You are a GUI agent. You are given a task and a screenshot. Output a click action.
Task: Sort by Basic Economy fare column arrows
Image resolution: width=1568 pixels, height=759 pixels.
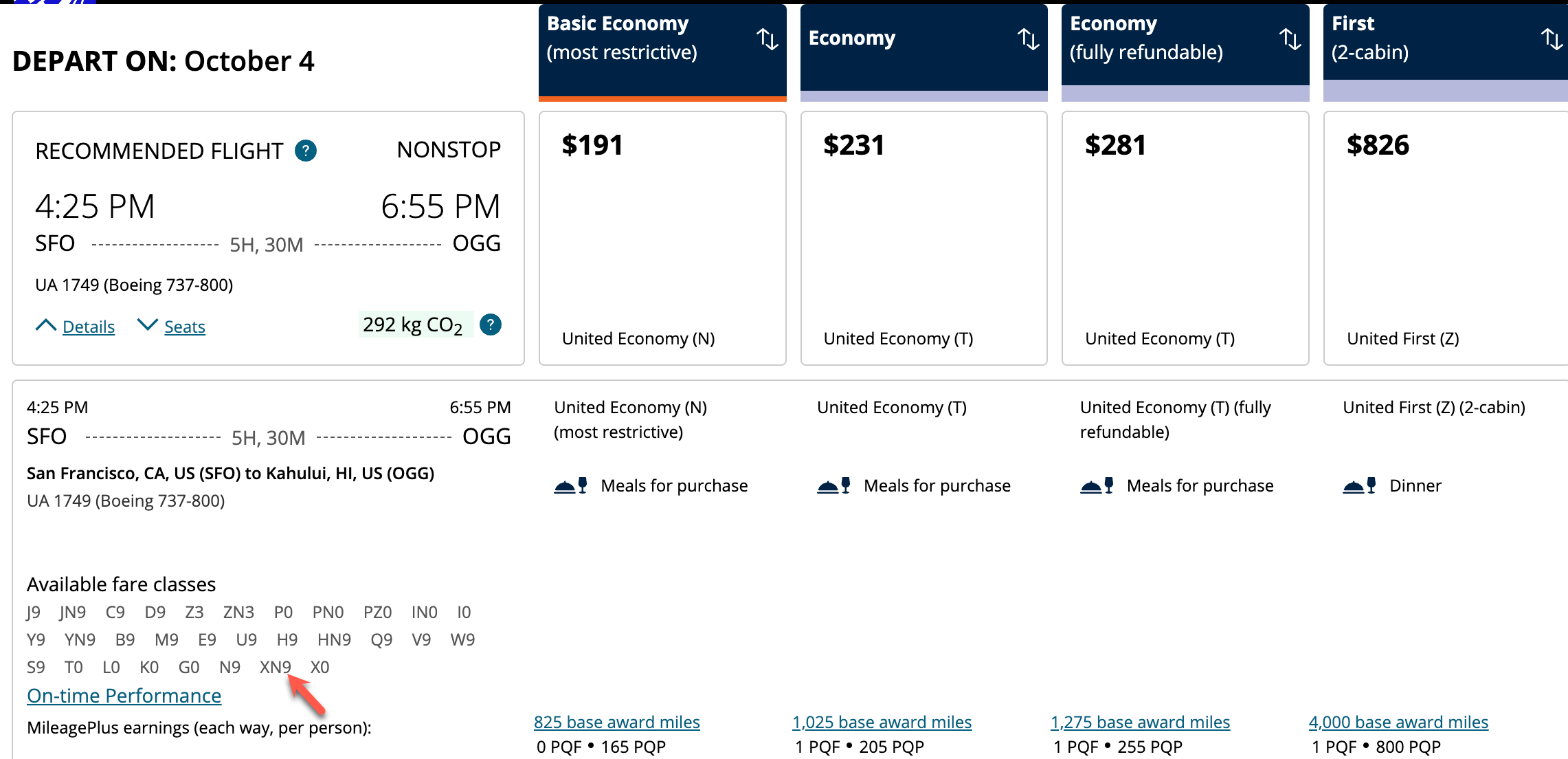(767, 38)
